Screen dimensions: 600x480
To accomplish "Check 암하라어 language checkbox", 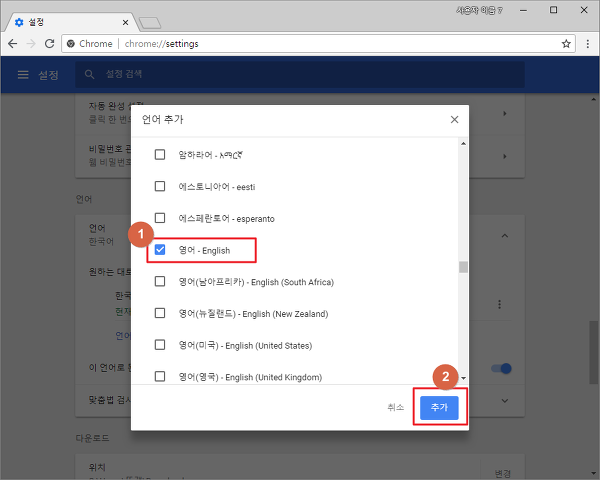I will [160, 155].
